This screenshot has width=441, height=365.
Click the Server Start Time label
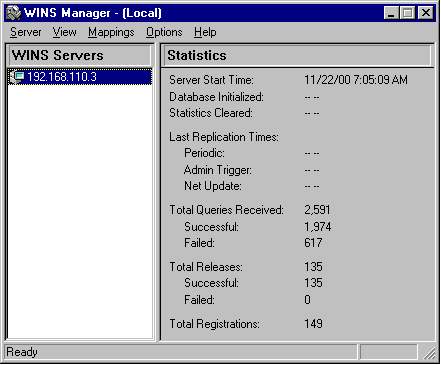pos(211,80)
